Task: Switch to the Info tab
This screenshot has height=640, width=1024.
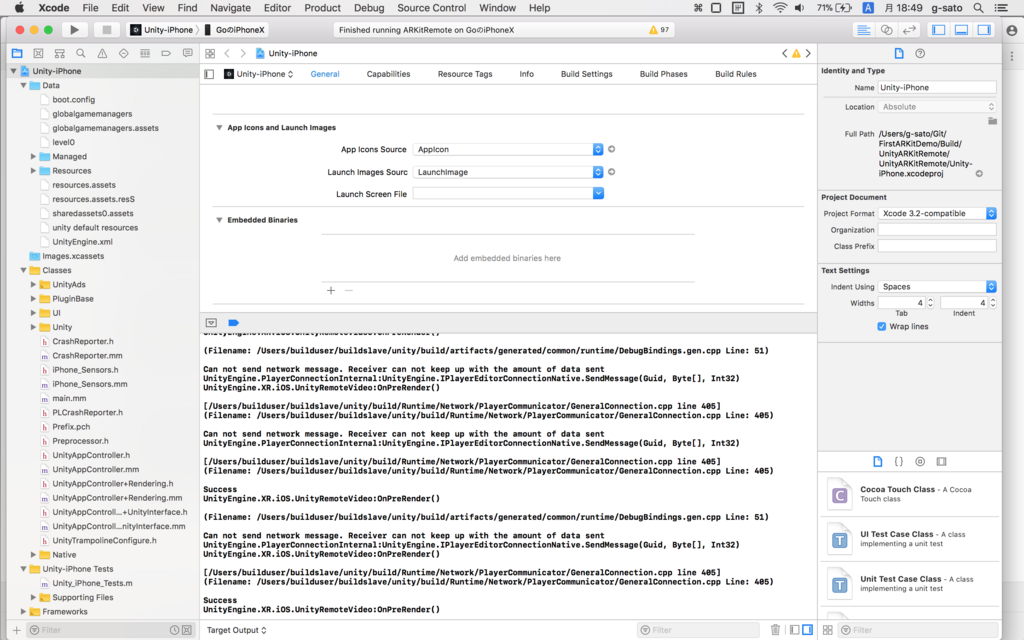Action: [526, 74]
